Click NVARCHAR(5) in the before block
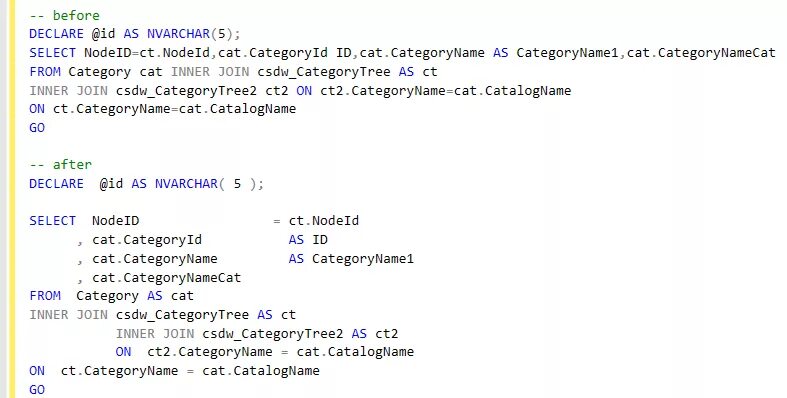This screenshot has width=787, height=398. (x=193, y=34)
